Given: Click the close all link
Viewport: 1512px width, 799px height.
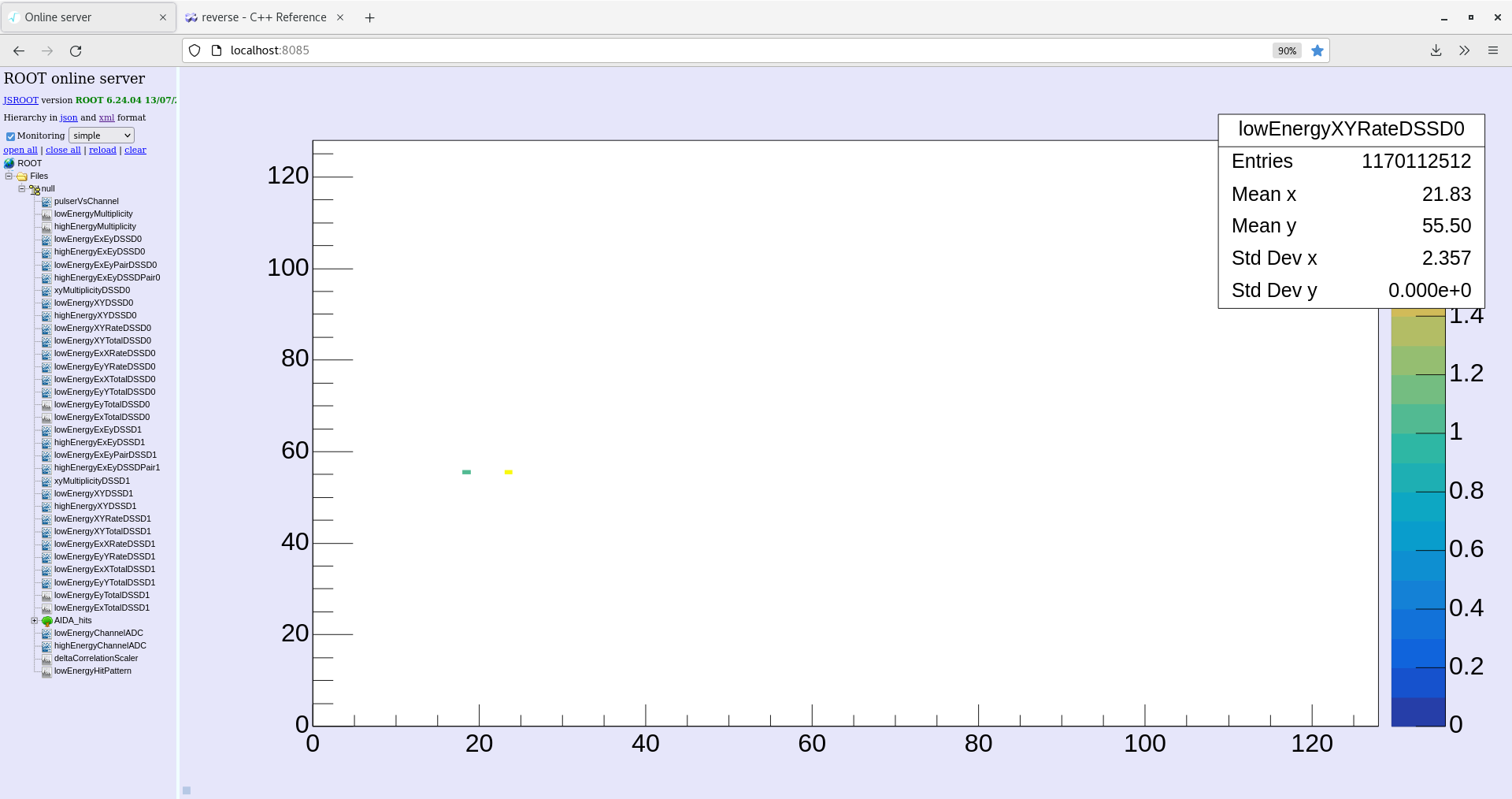Looking at the screenshot, I should coord(63,150).
